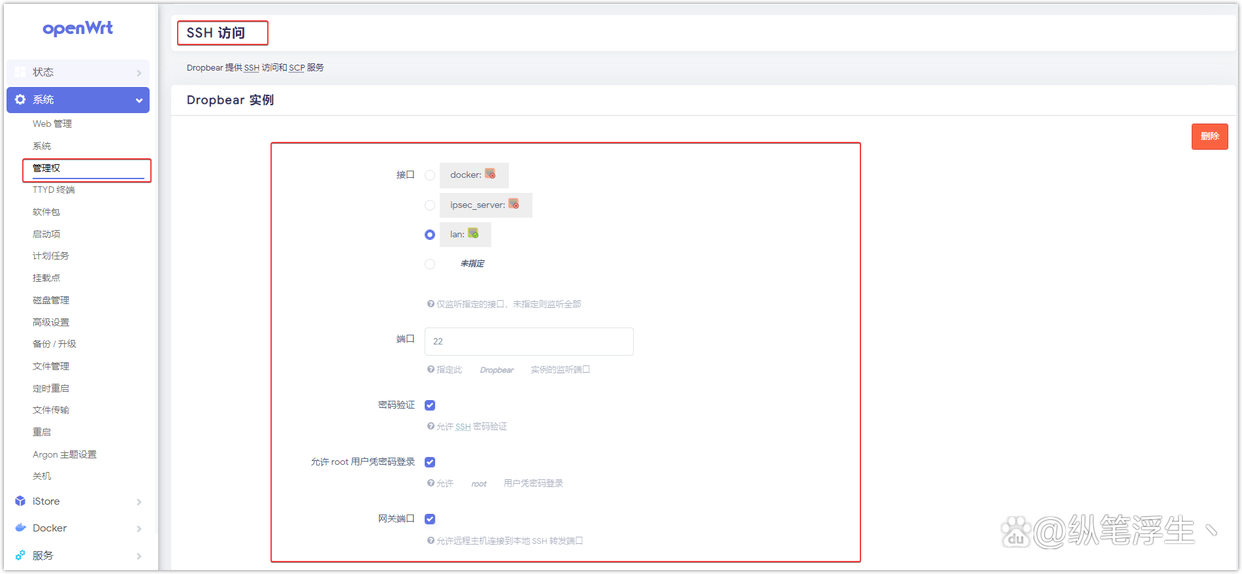Image resolution: width=1242 pixels, height=574 pixels.
Task: Click the gear icon beside 系统
Action: click(20, 100)
